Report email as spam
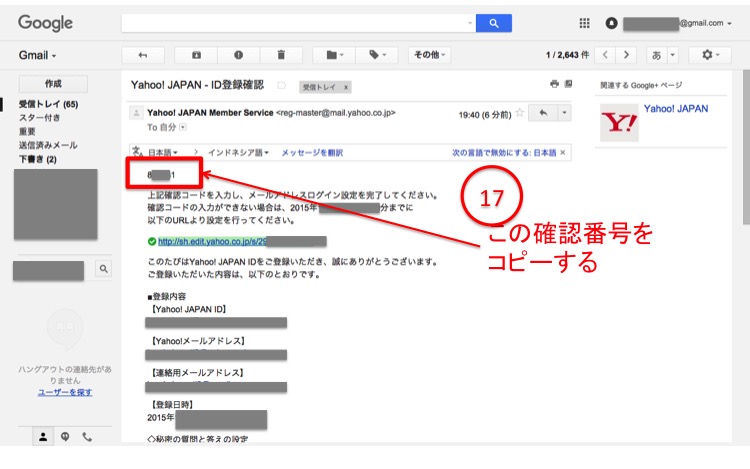The image size is (750, 469). tap(238, 55)
